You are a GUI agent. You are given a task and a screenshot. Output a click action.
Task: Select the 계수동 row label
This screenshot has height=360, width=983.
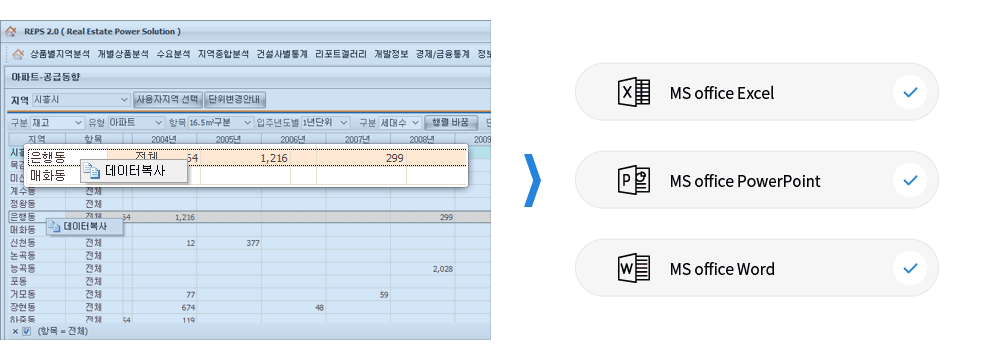(23, 191)
